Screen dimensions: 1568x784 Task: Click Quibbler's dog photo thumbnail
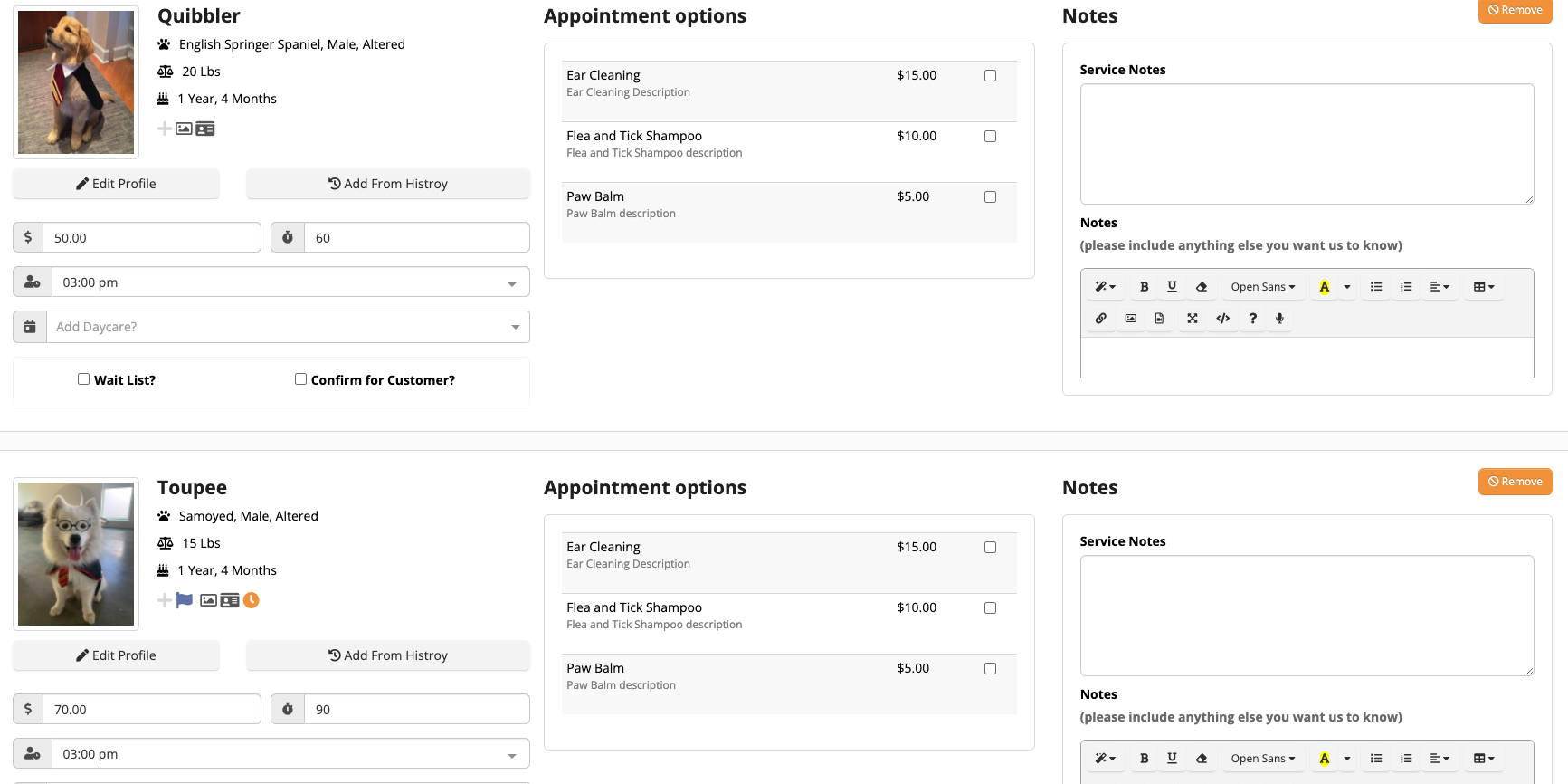click(76, 82)
